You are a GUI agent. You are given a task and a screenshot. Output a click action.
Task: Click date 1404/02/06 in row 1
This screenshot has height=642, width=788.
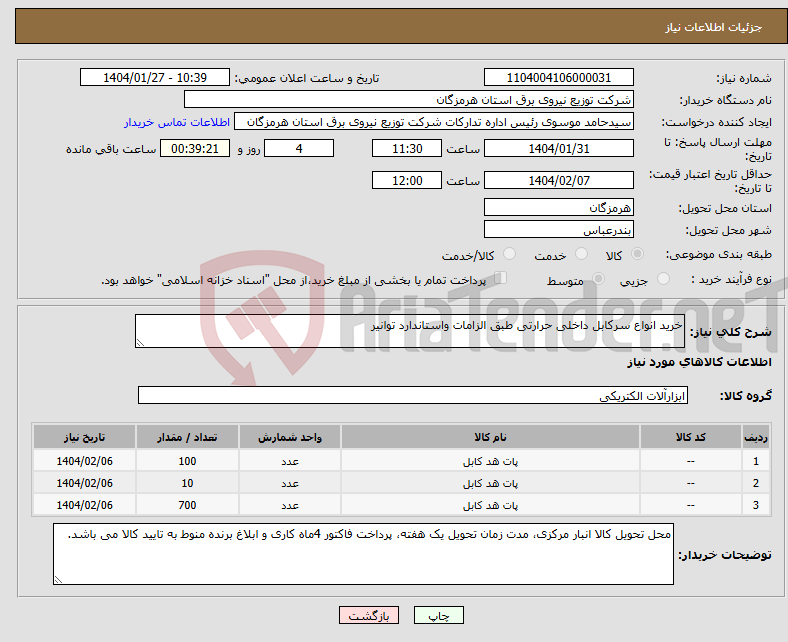point(84,461)
